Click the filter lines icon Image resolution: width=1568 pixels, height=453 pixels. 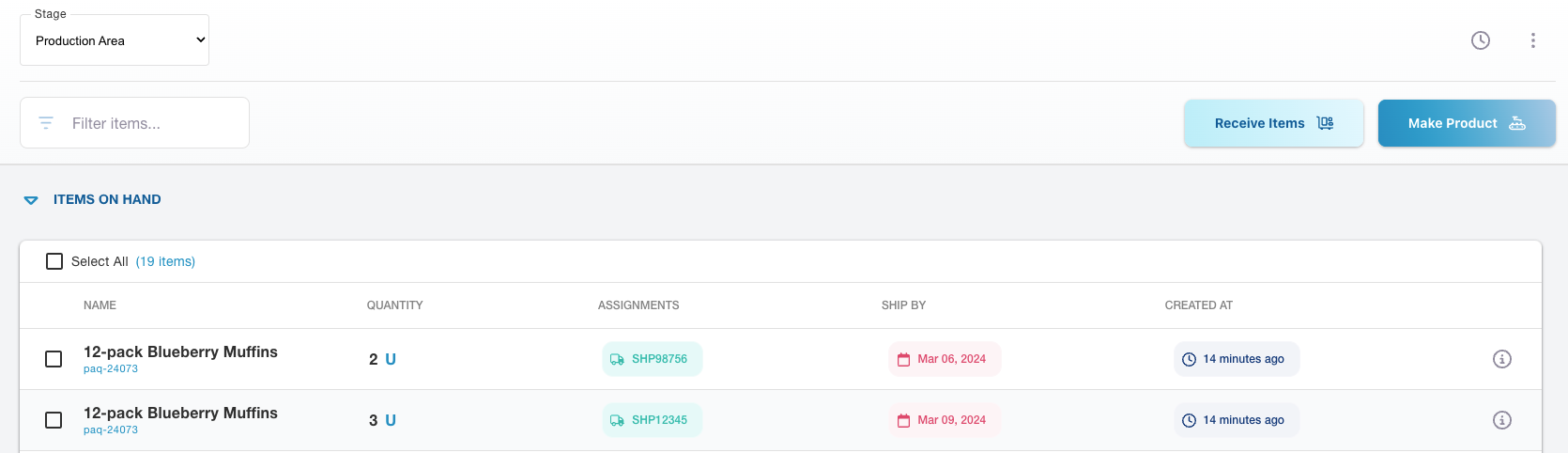46,123
